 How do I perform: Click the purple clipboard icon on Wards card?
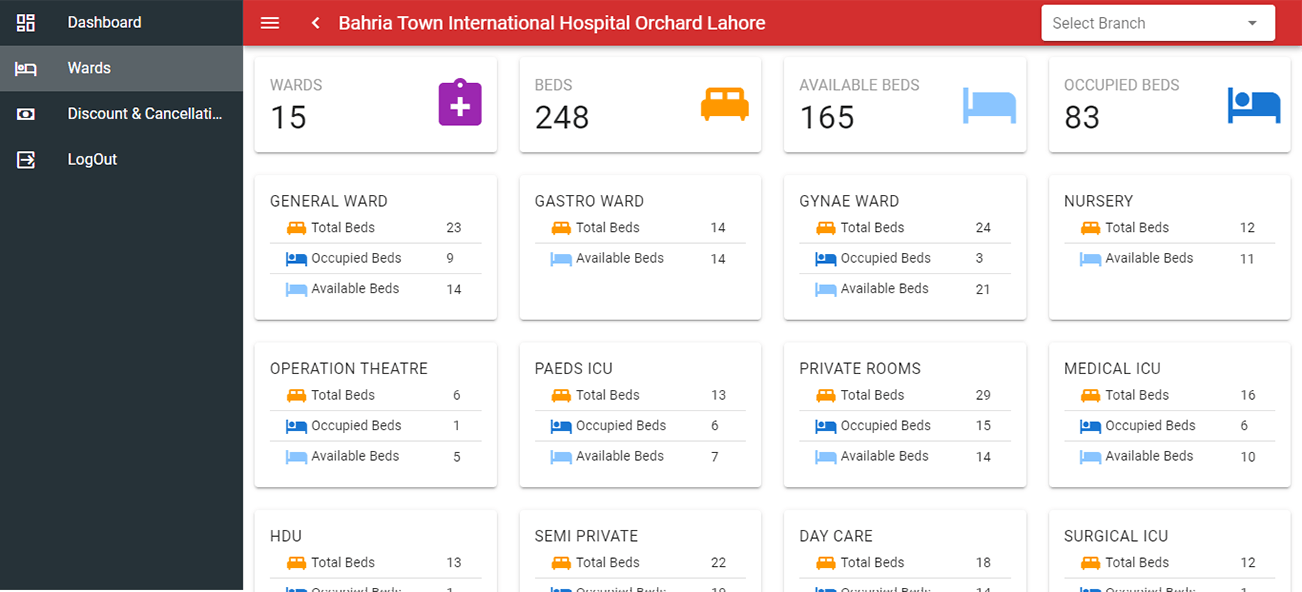460,103
